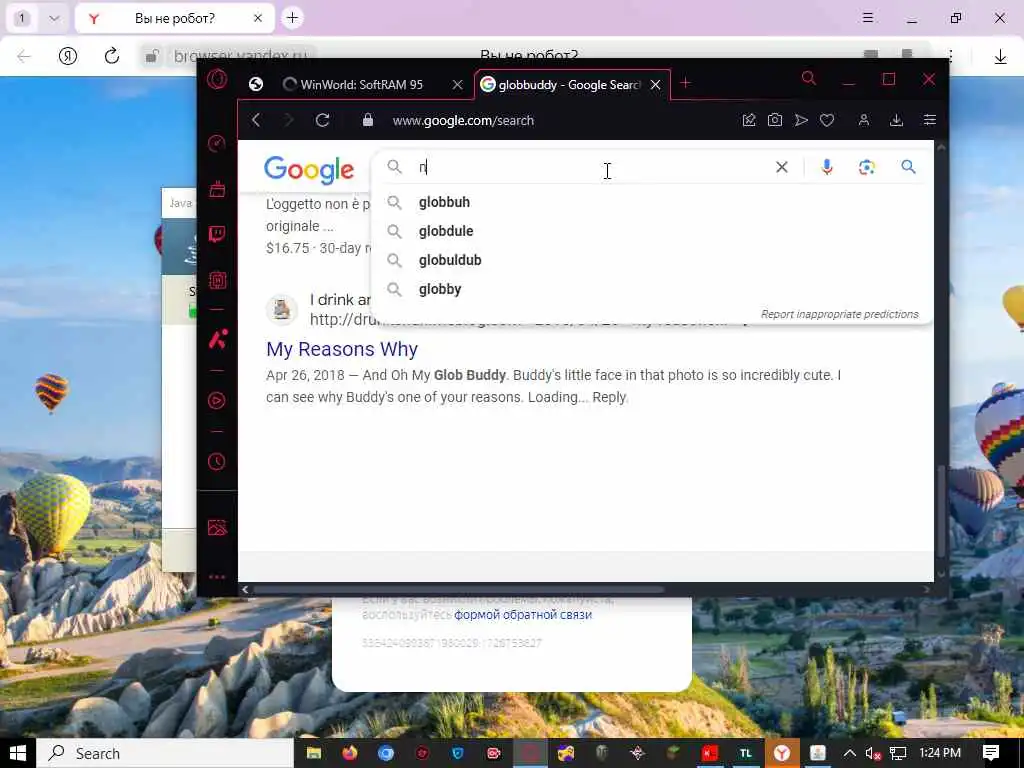Open Firefox from the taskbar

point(350,753)
